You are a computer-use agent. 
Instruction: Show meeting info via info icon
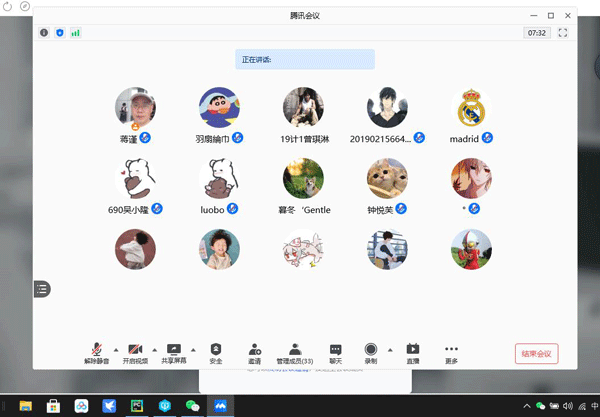tap(43, 33)
